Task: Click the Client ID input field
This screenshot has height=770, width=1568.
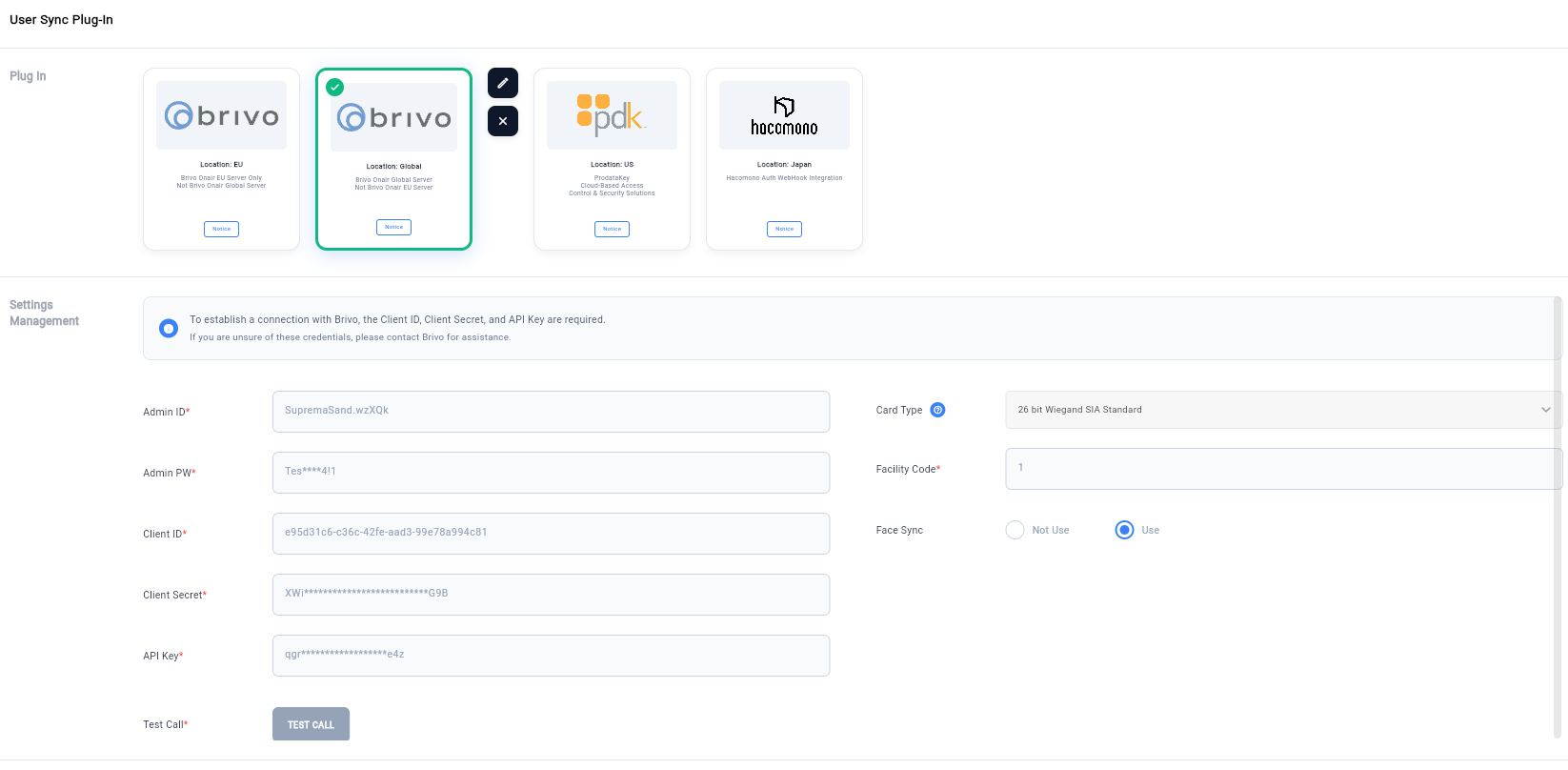Action: [x=551, y=533]
